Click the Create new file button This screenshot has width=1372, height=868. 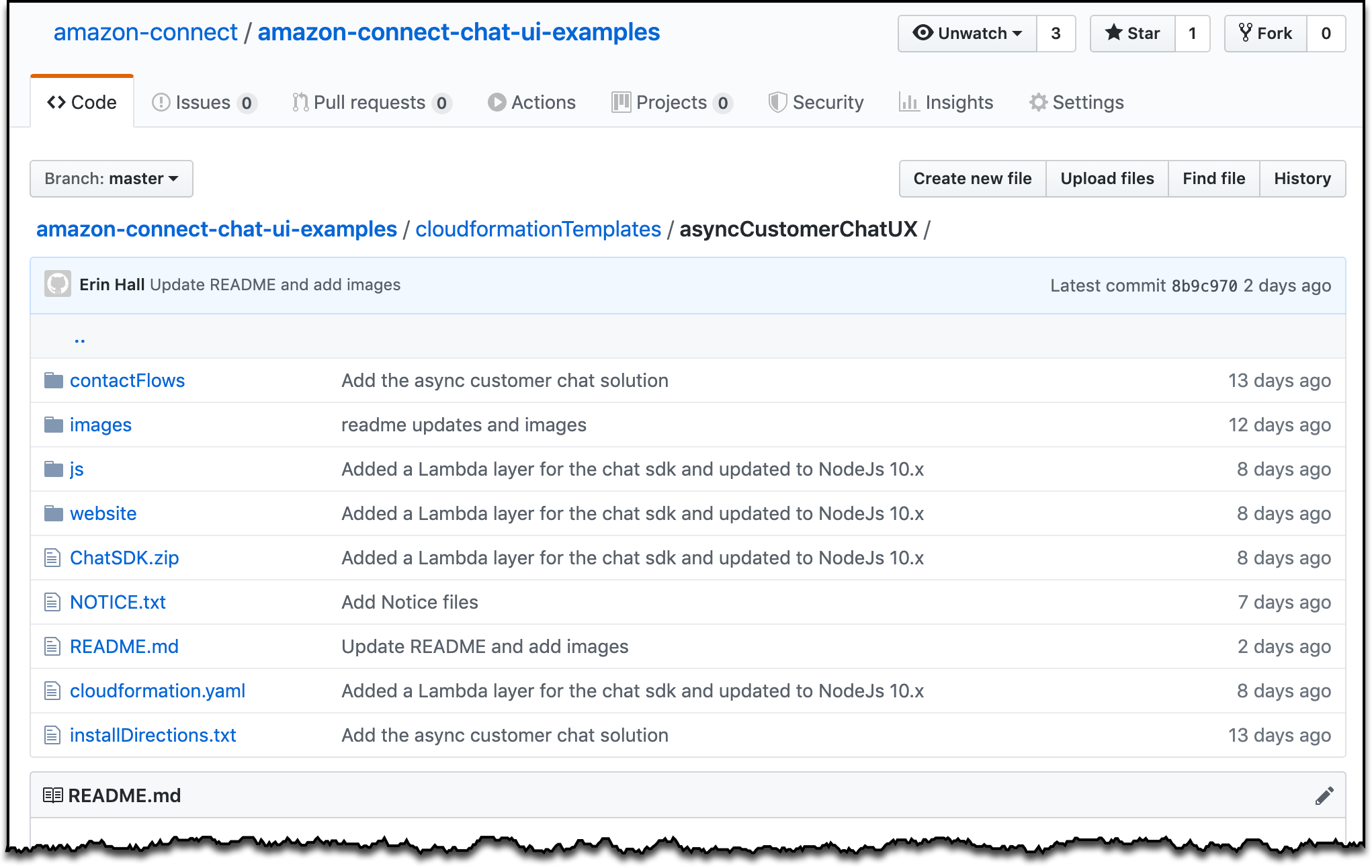[x=972, y=179]
